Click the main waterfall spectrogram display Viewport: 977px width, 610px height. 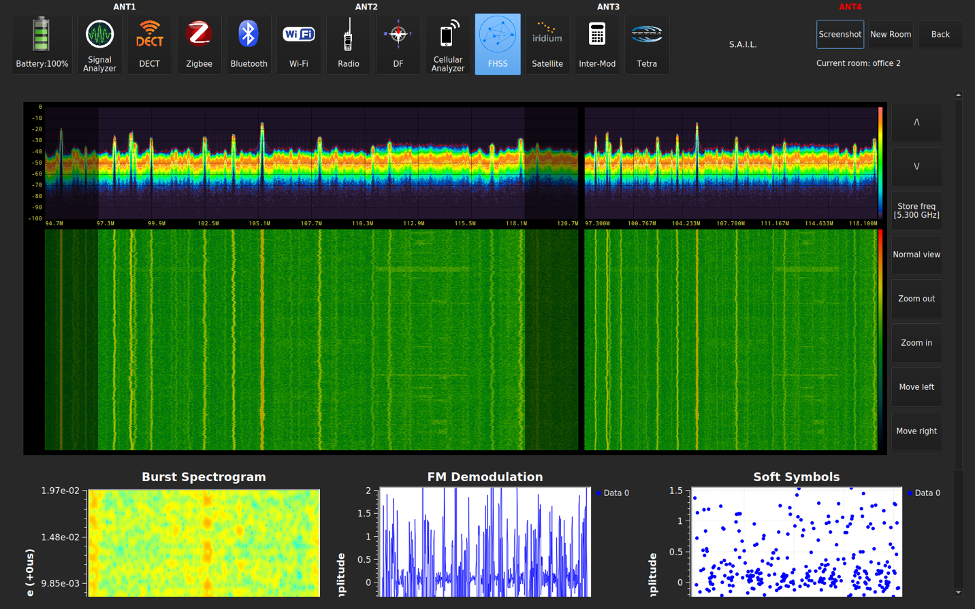click(x=310, y=340)
